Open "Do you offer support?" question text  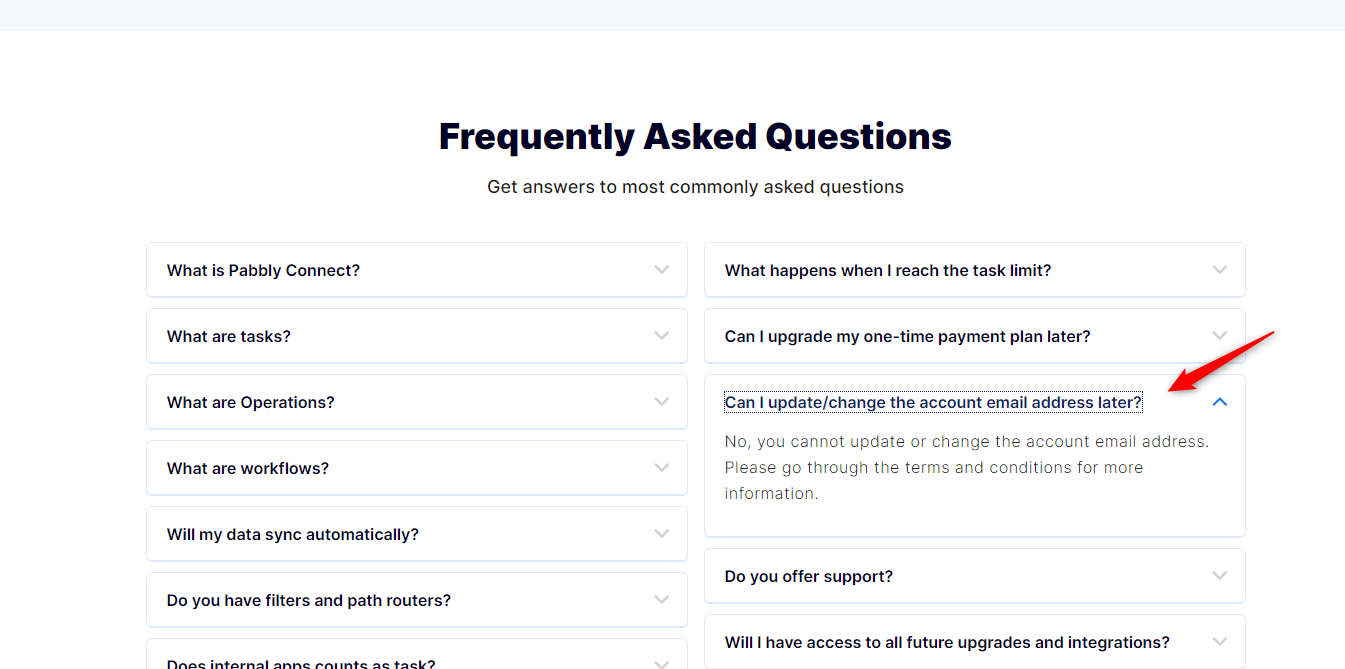(809, 577)
